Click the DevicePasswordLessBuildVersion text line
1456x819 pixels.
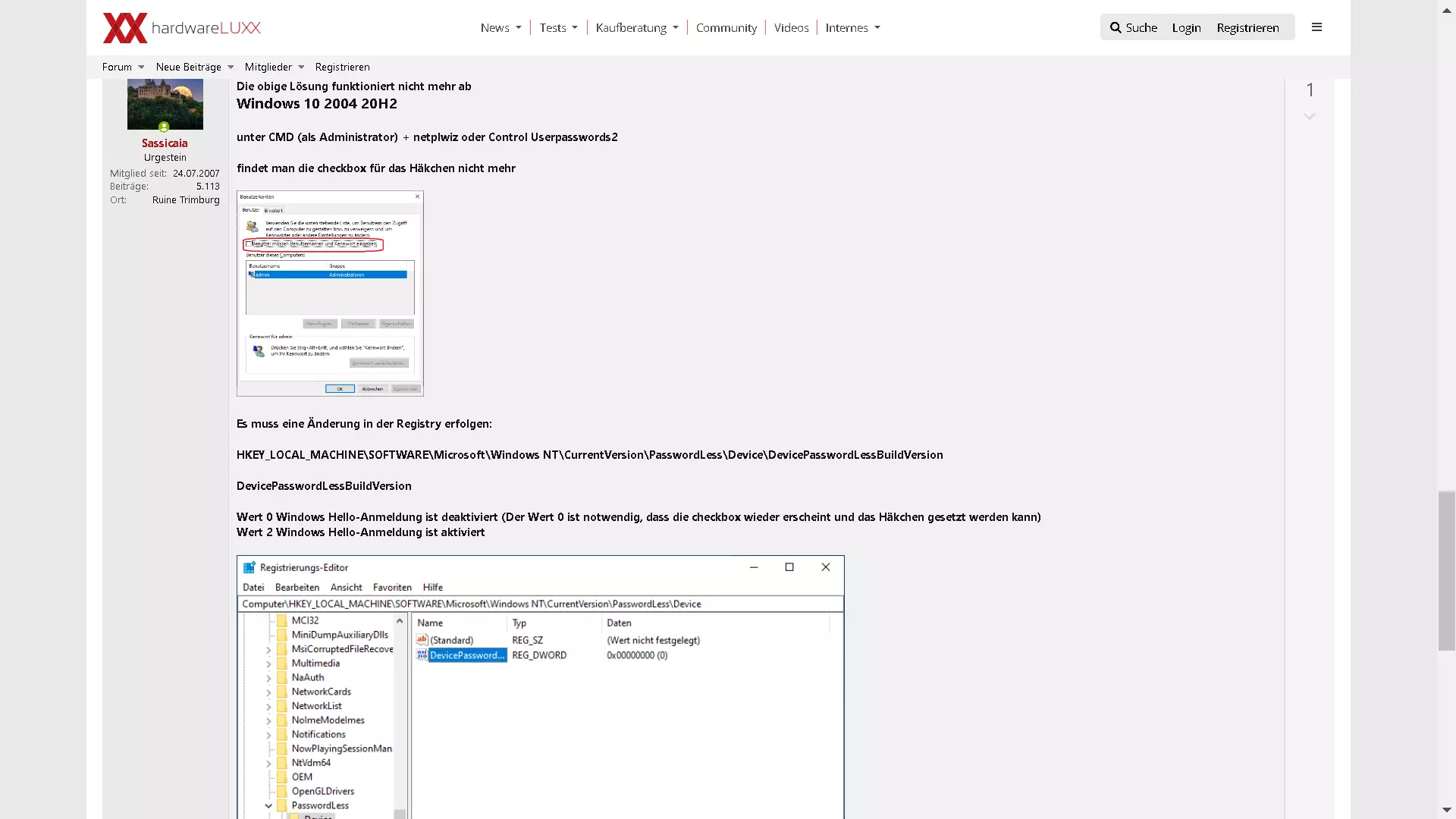(324, 486)
